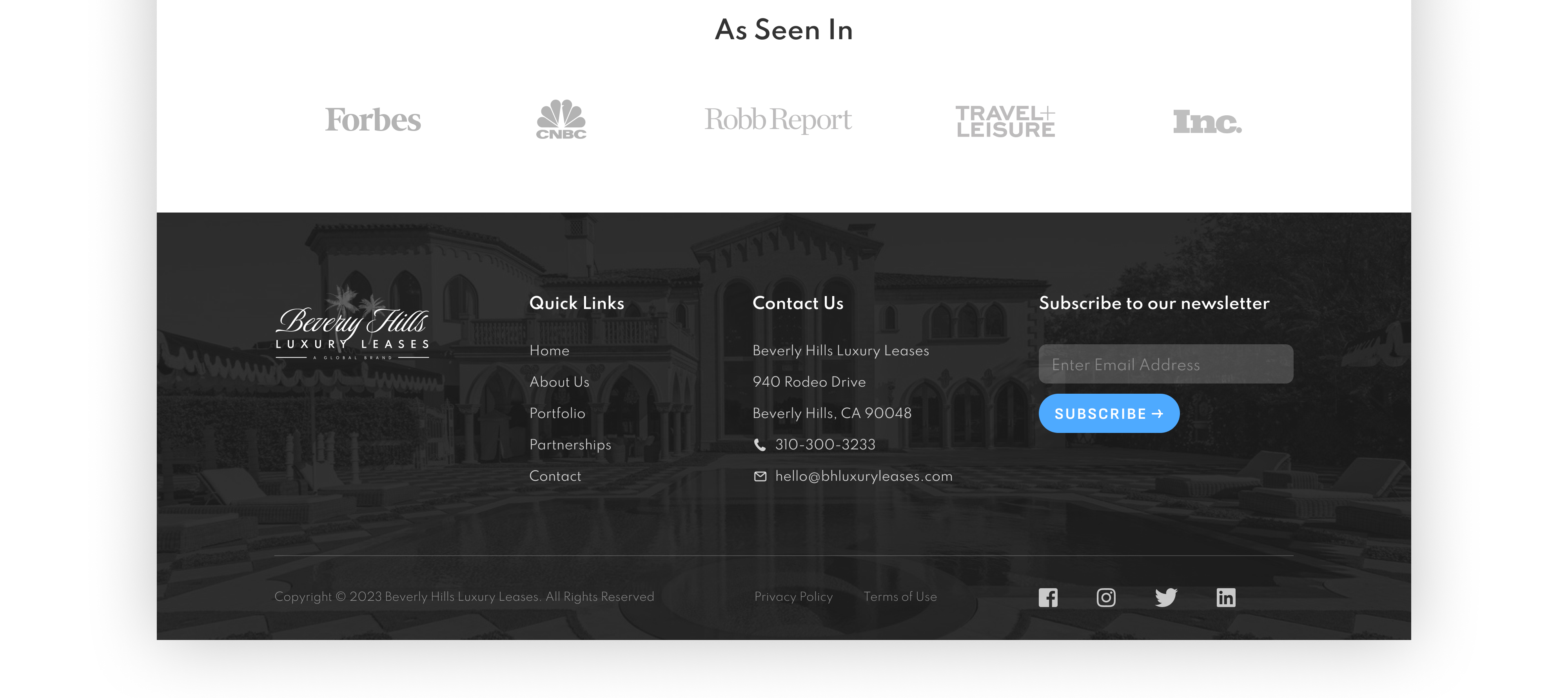Open the Privacy Policy link

click(x=793, y=597)
